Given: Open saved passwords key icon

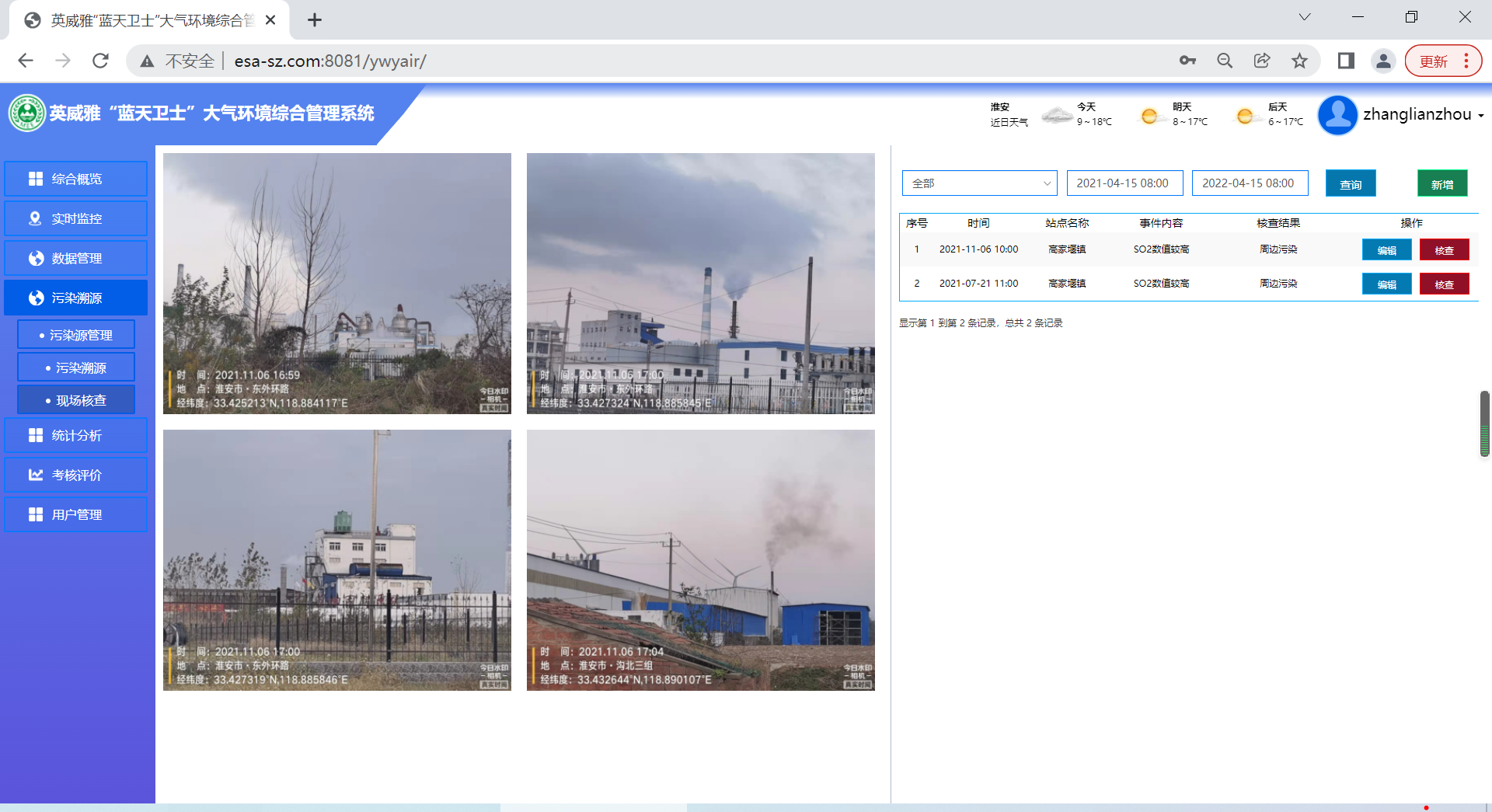Looking at the screenshot, I should pos(1187,61).
